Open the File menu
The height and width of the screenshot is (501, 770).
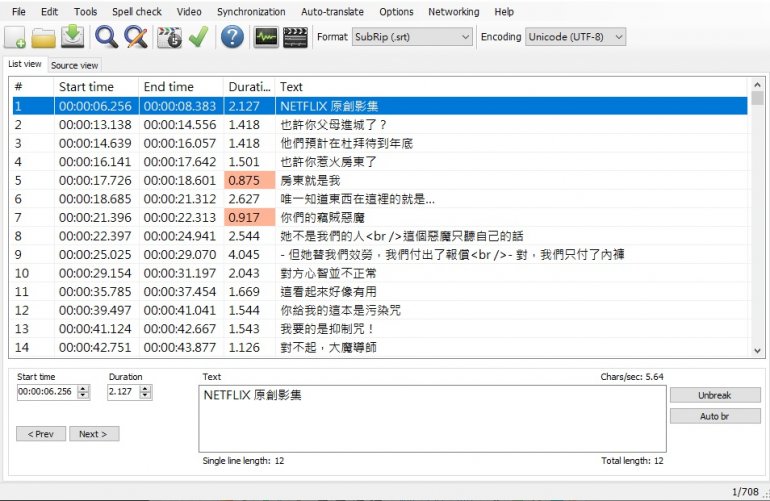pyautogui.click(x=19, y=12)
